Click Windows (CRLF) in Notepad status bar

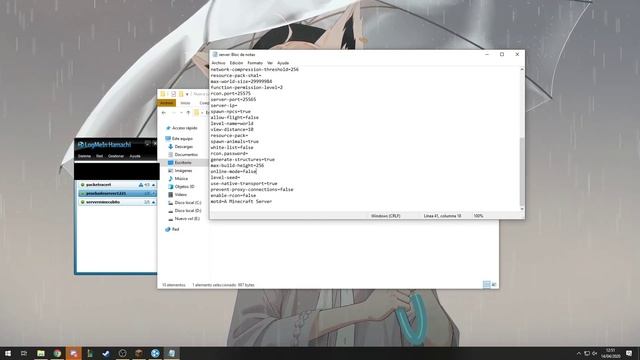(x=385, y=216)
